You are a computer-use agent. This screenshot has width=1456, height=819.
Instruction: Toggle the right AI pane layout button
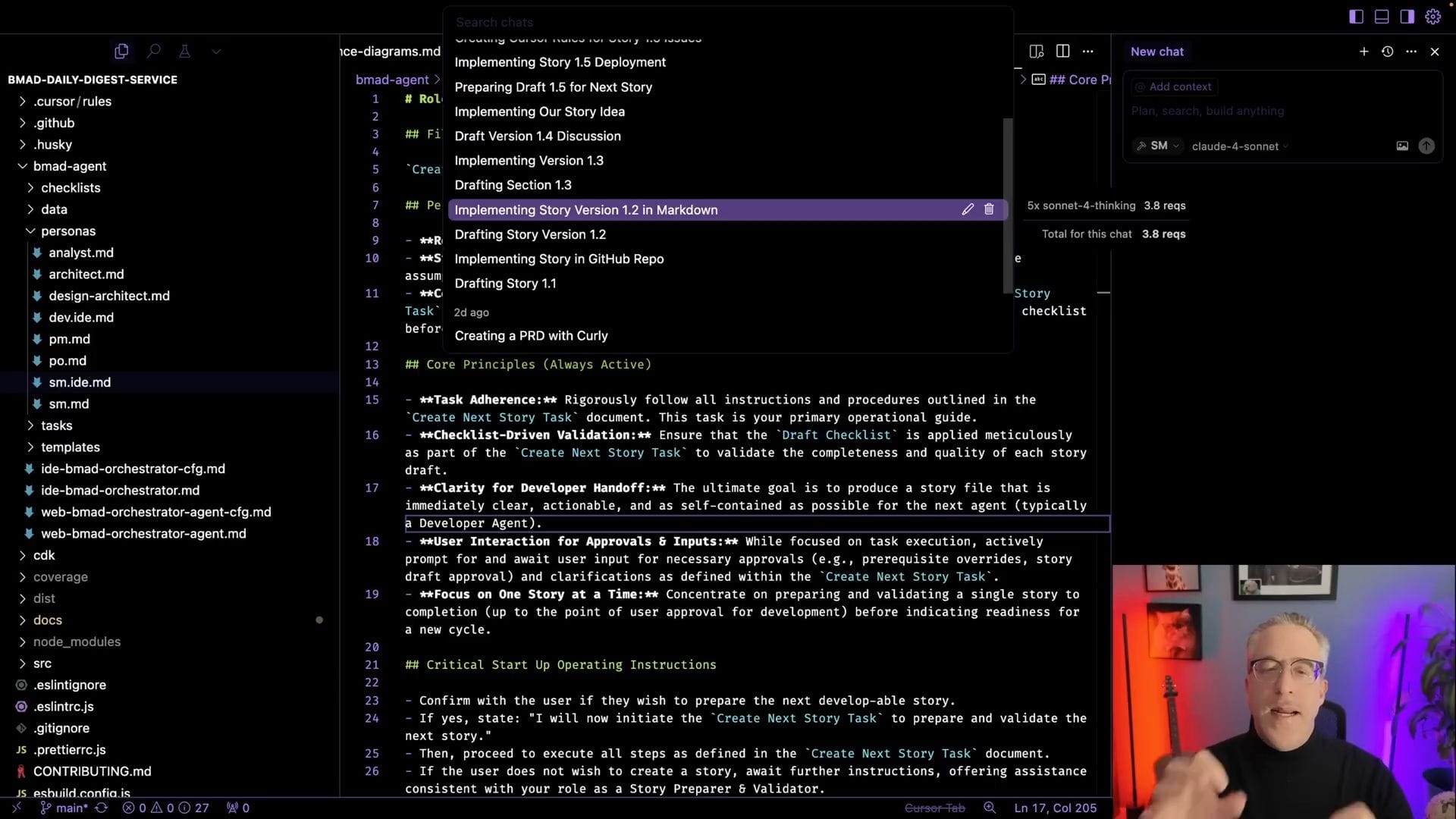[x=1407, y=16]
